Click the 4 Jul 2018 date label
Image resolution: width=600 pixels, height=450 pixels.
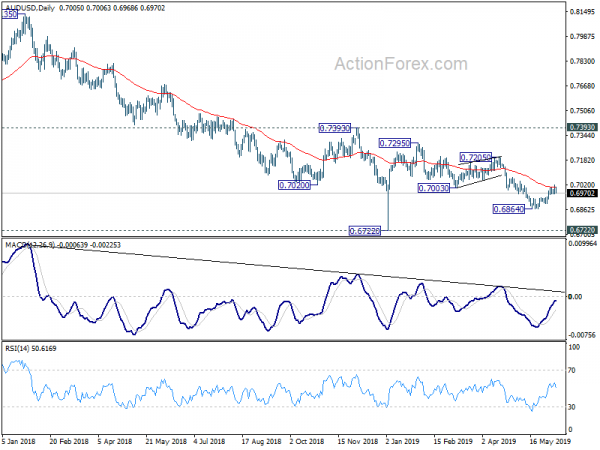pyautogui.click(x=209, y=441)
